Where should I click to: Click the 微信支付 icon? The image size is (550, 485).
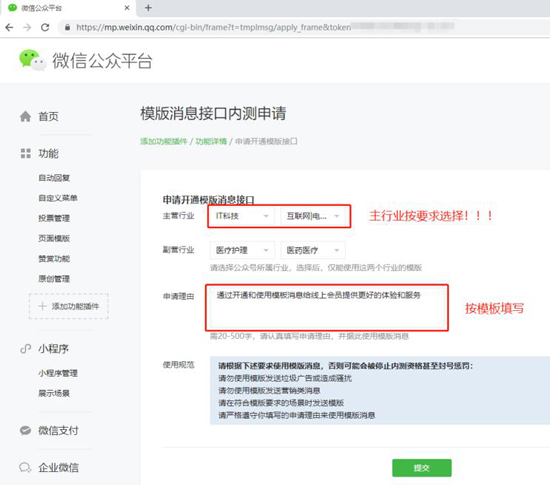(25, 430)
